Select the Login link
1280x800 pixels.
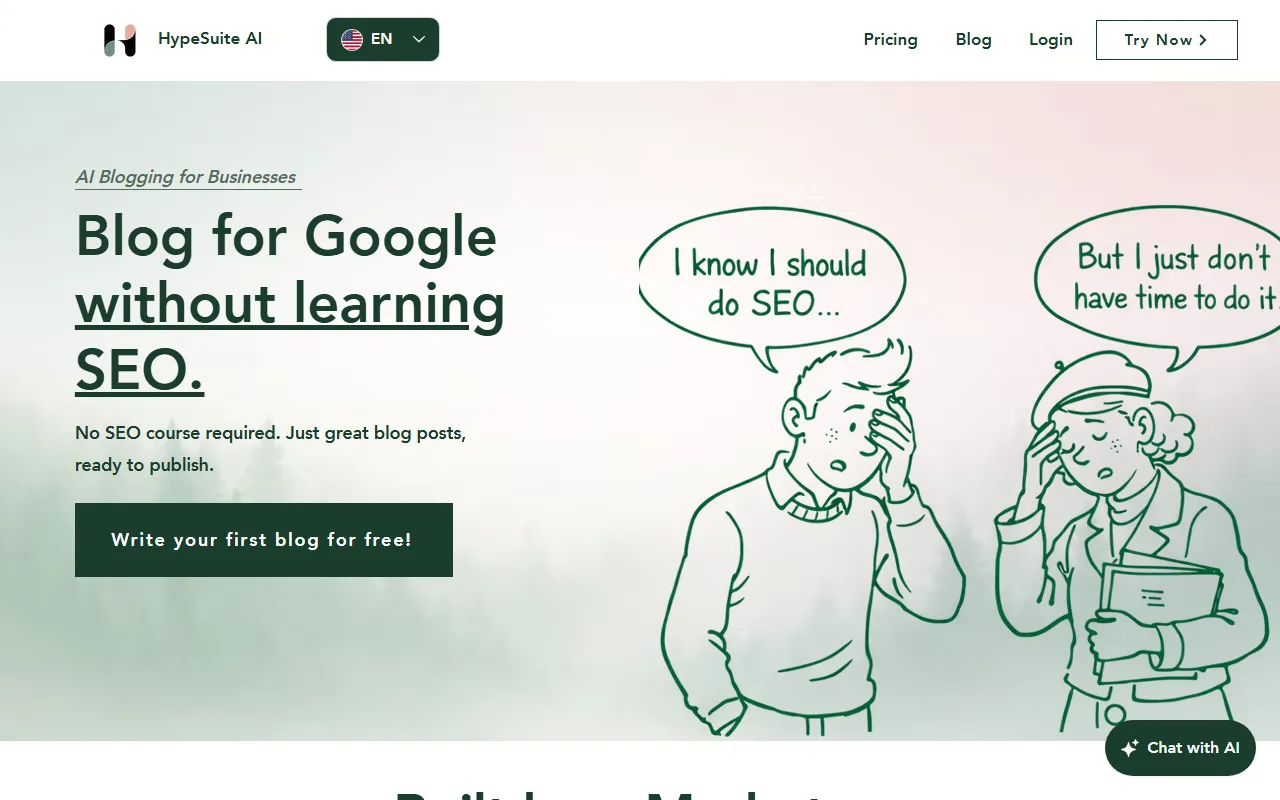pos(1051,40)
